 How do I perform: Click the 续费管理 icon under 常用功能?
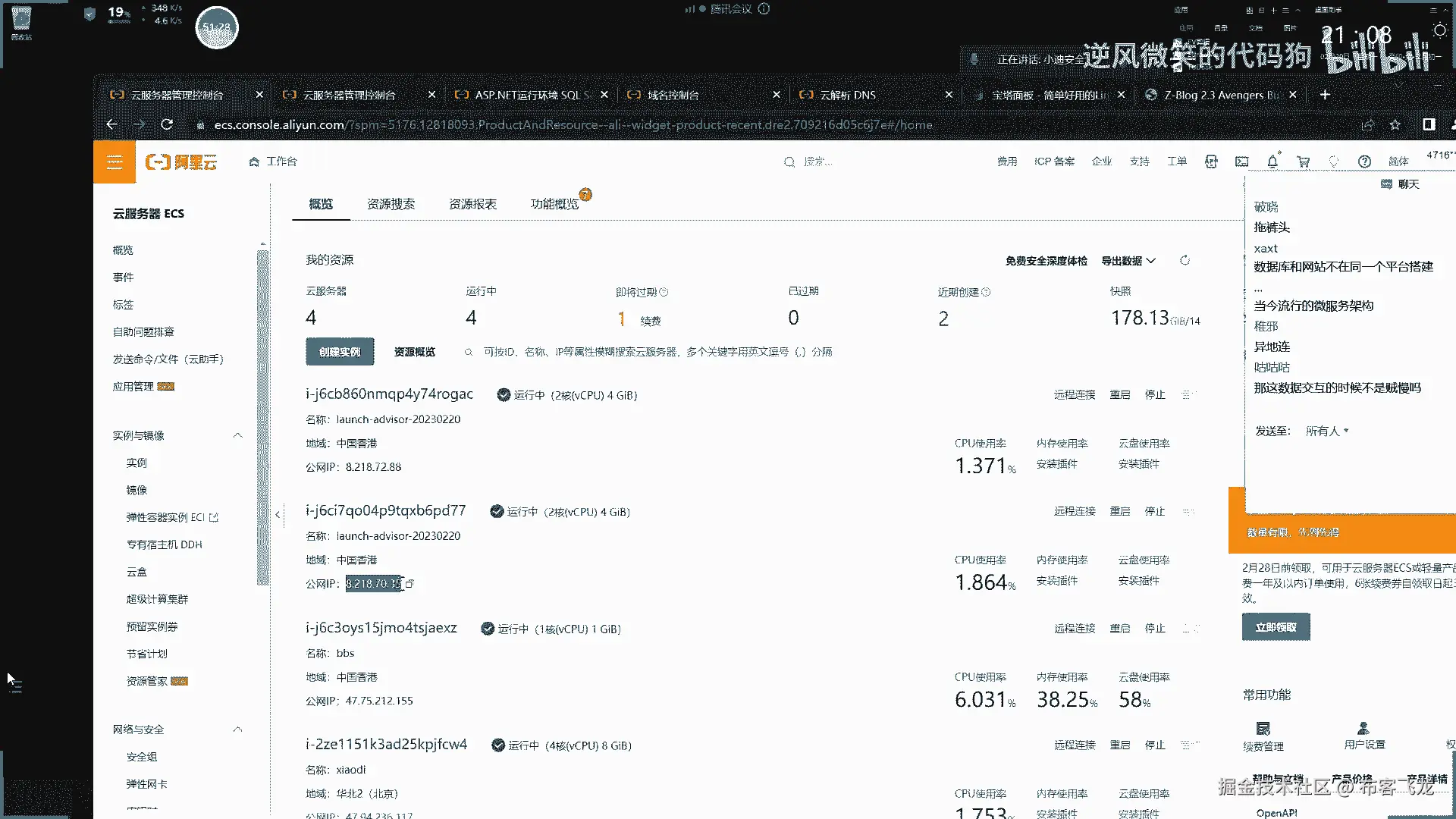(x=1263, y=729)
